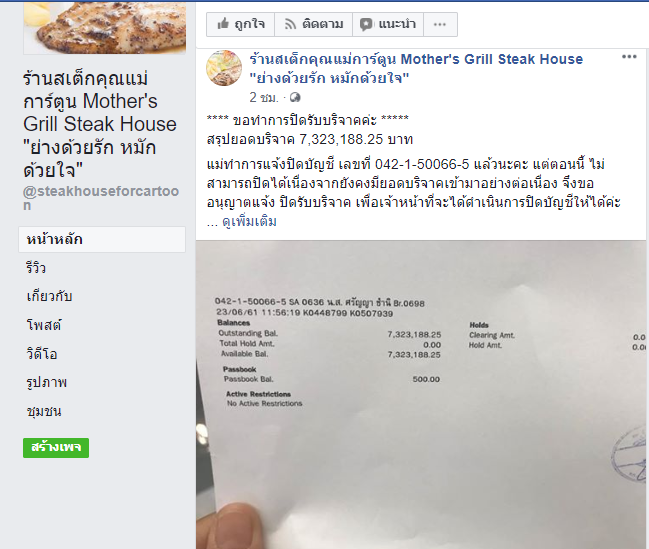Open วิดีโอ videos section
This screenshot has height=549, width=649.
(x=41, y=354)
